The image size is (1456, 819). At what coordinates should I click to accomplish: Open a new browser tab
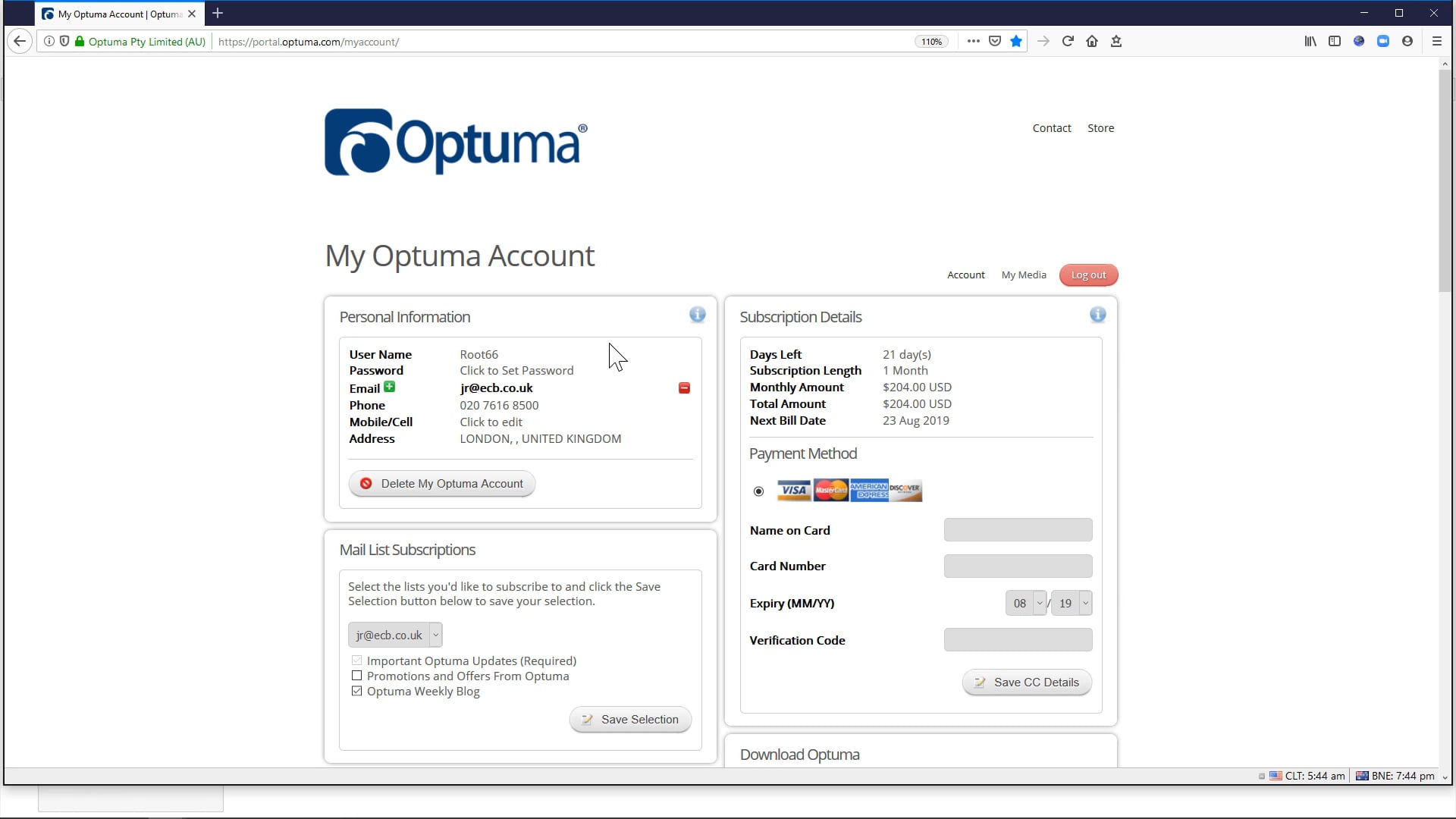click(218, 13)
